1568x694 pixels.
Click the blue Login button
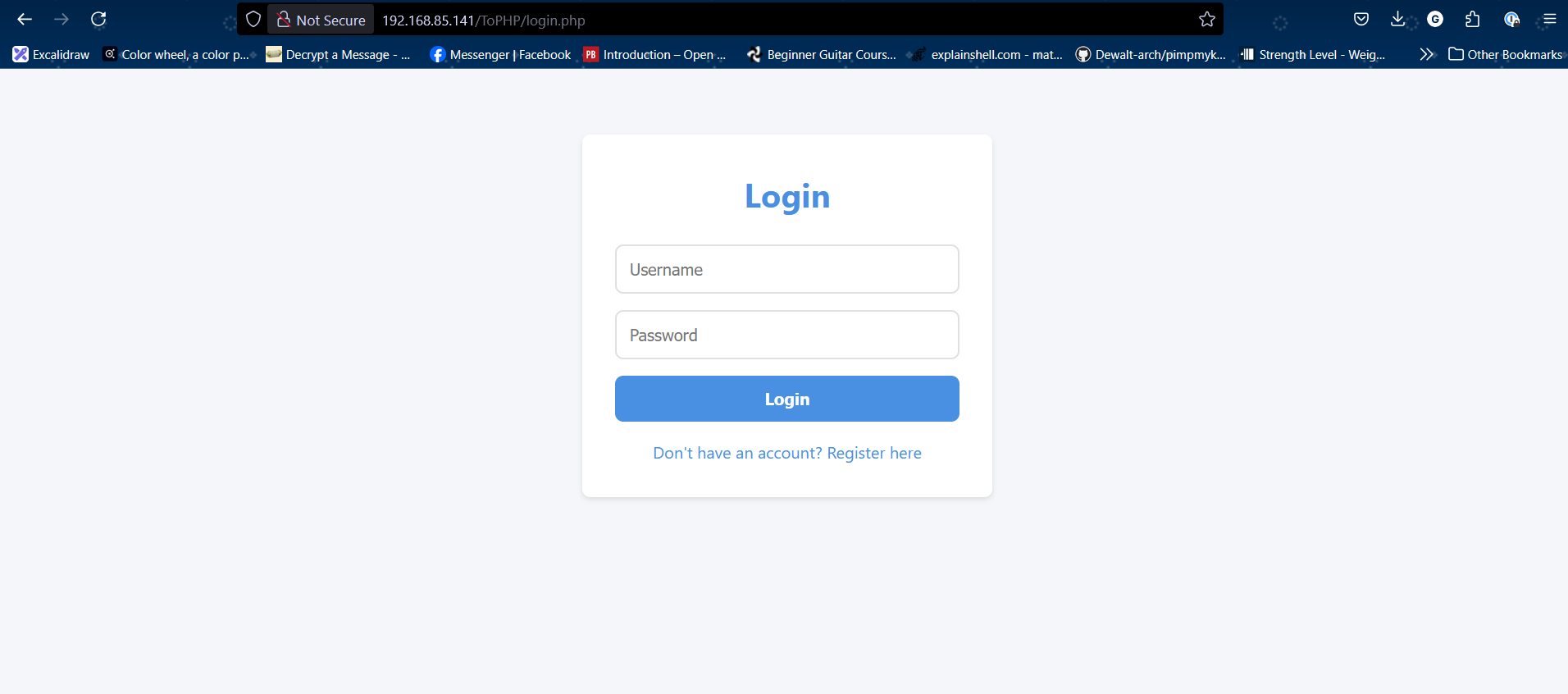(x=787, y=399)
